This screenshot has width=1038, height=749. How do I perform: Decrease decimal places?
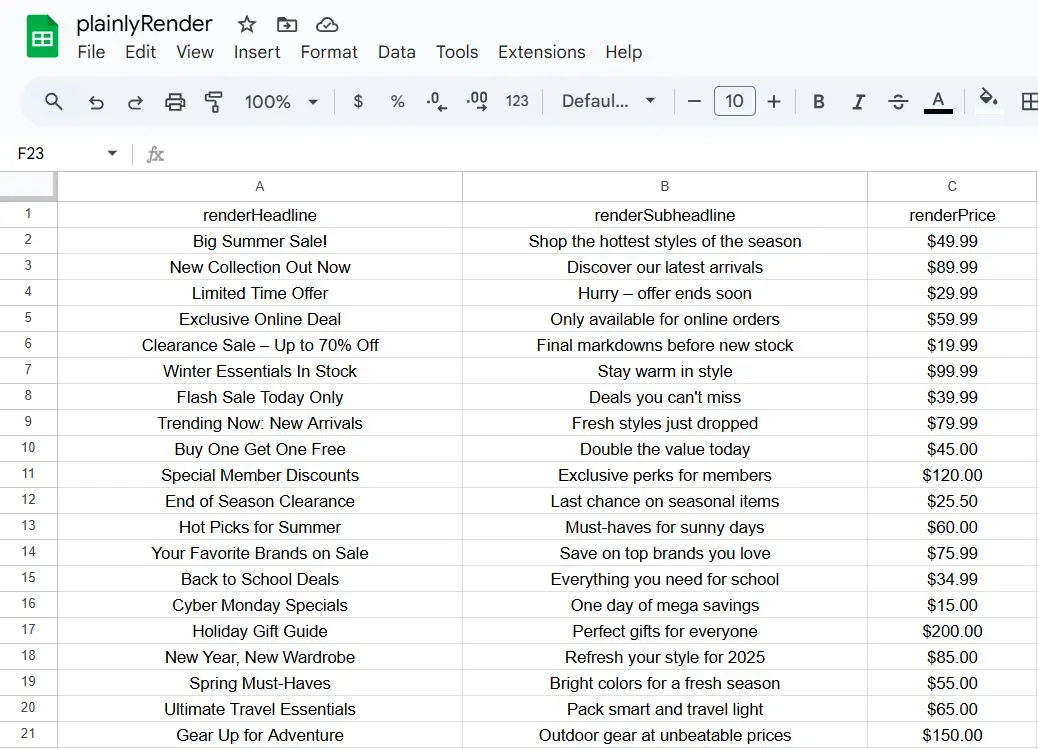(436, 101)
